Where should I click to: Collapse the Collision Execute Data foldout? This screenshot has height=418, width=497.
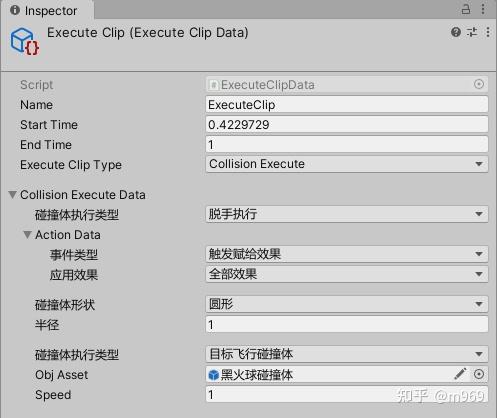[x=13, y=195]
